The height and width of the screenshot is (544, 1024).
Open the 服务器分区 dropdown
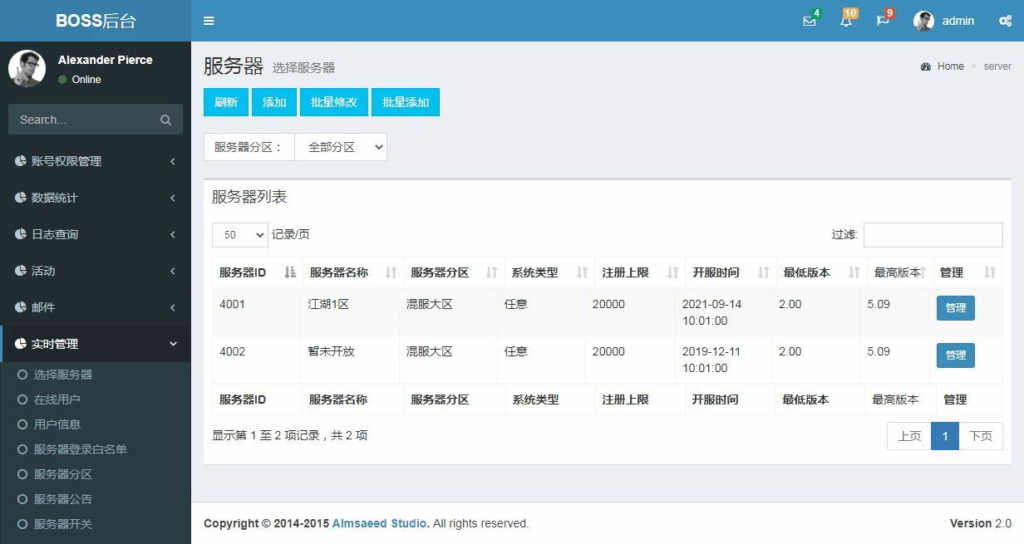click(340, 147)
